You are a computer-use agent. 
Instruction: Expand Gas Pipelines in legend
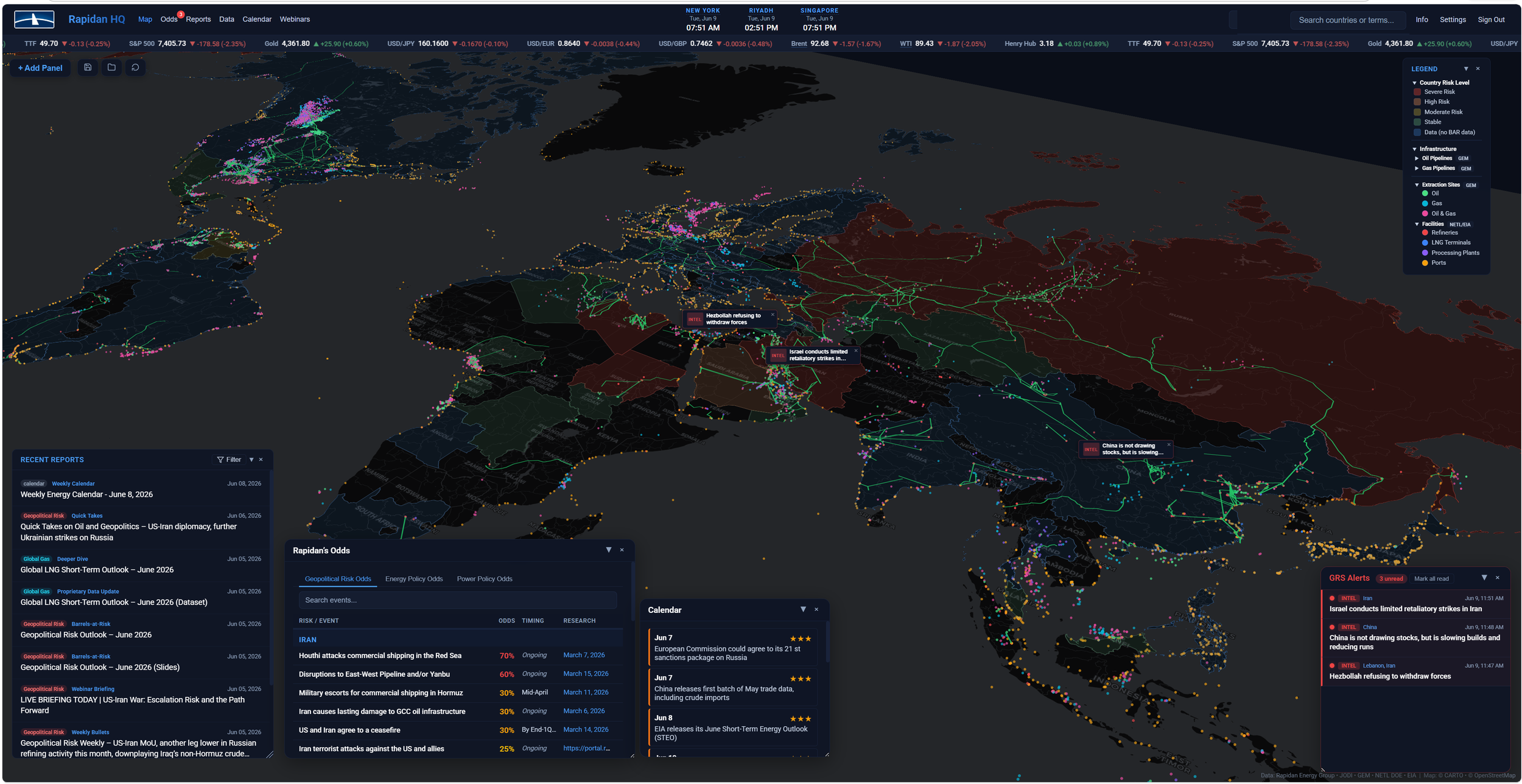coord(1417,168)
